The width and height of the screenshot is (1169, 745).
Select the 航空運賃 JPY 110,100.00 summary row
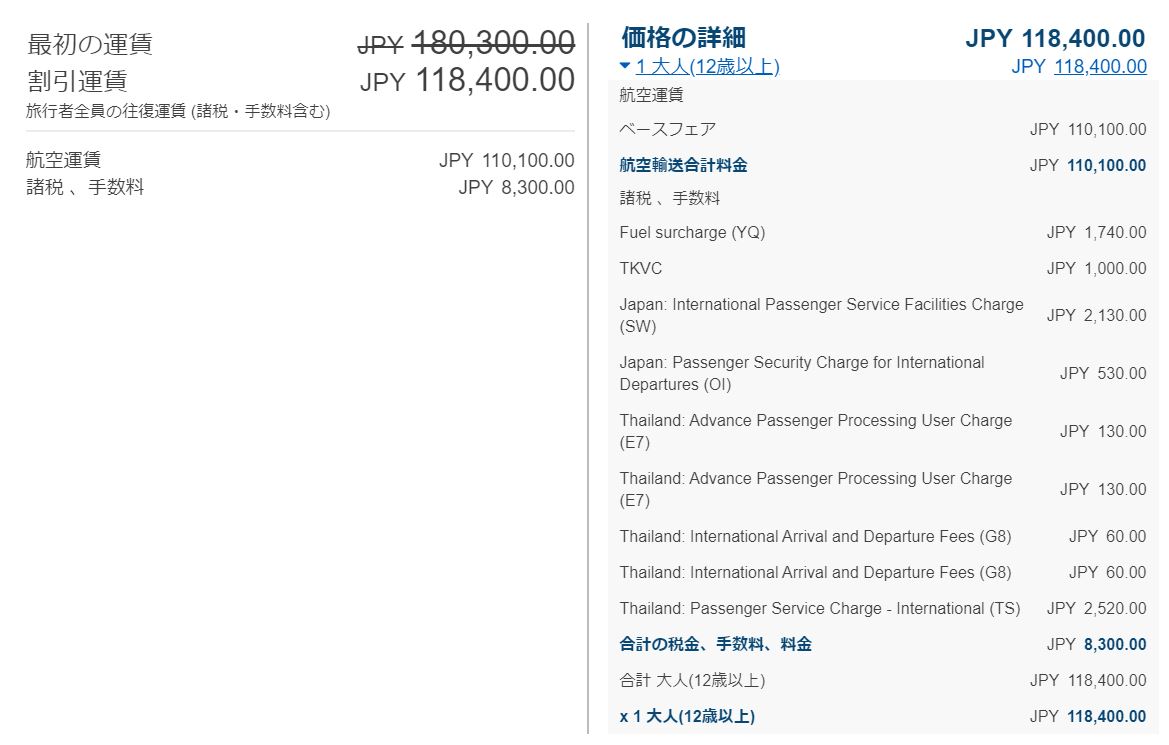[300, 160]
